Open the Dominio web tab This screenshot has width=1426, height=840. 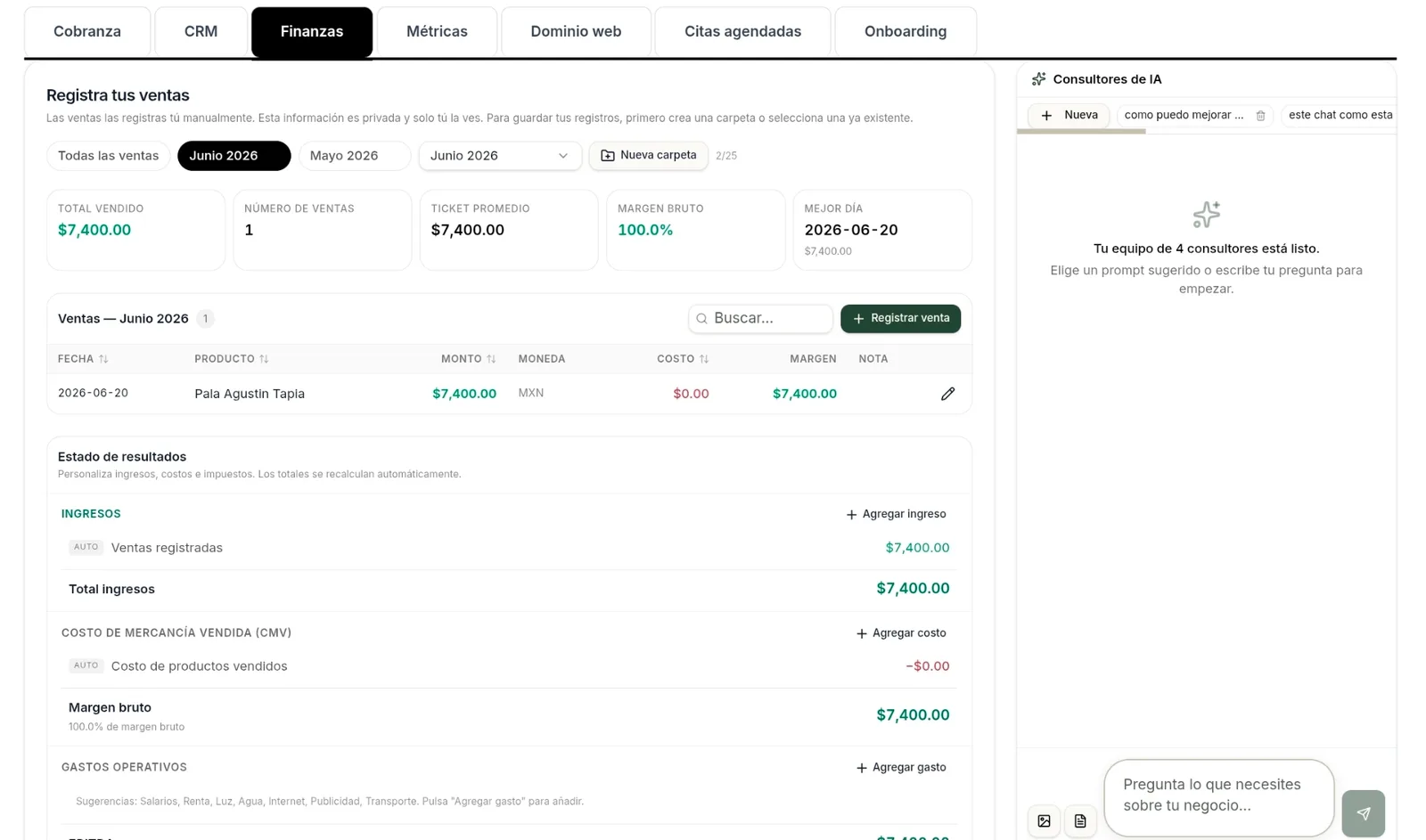point(576,31)
